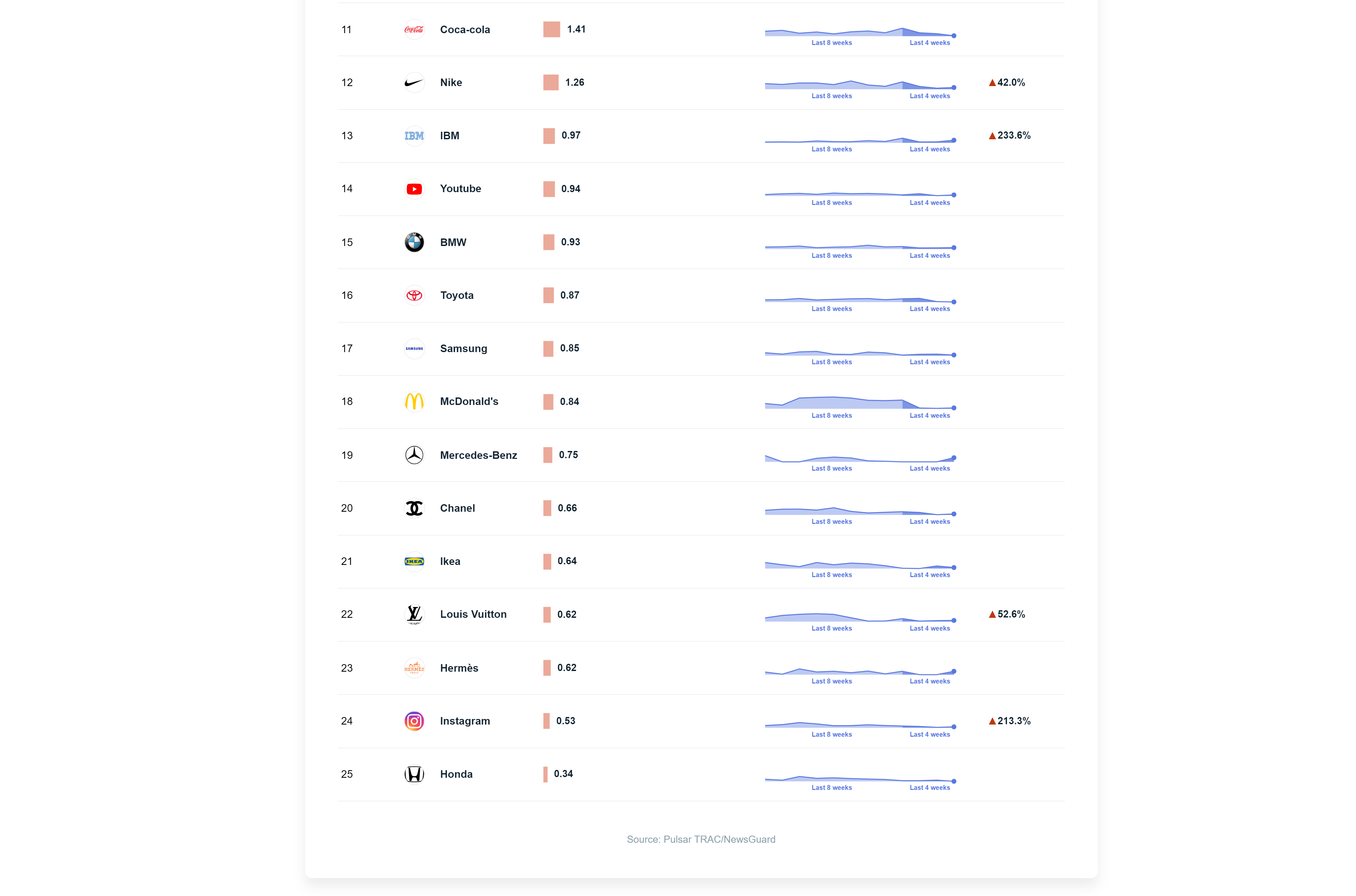Click the Louis Vuitton brand name
Viewport: 1356px width, 896px height.
click(473, 614)
